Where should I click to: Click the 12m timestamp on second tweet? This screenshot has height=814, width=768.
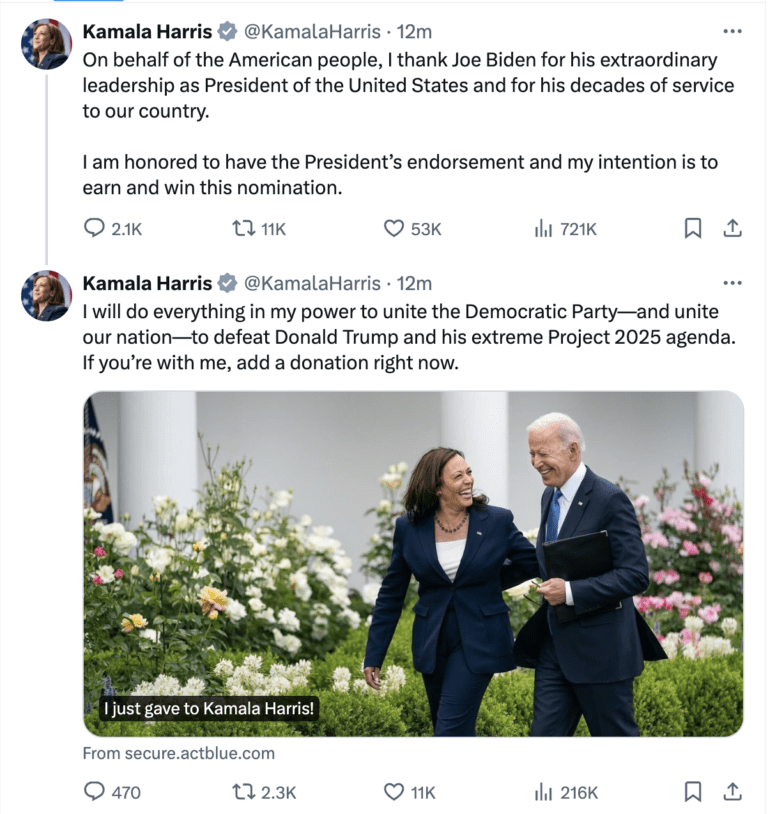pyautogui.click(x=415, y=283)
